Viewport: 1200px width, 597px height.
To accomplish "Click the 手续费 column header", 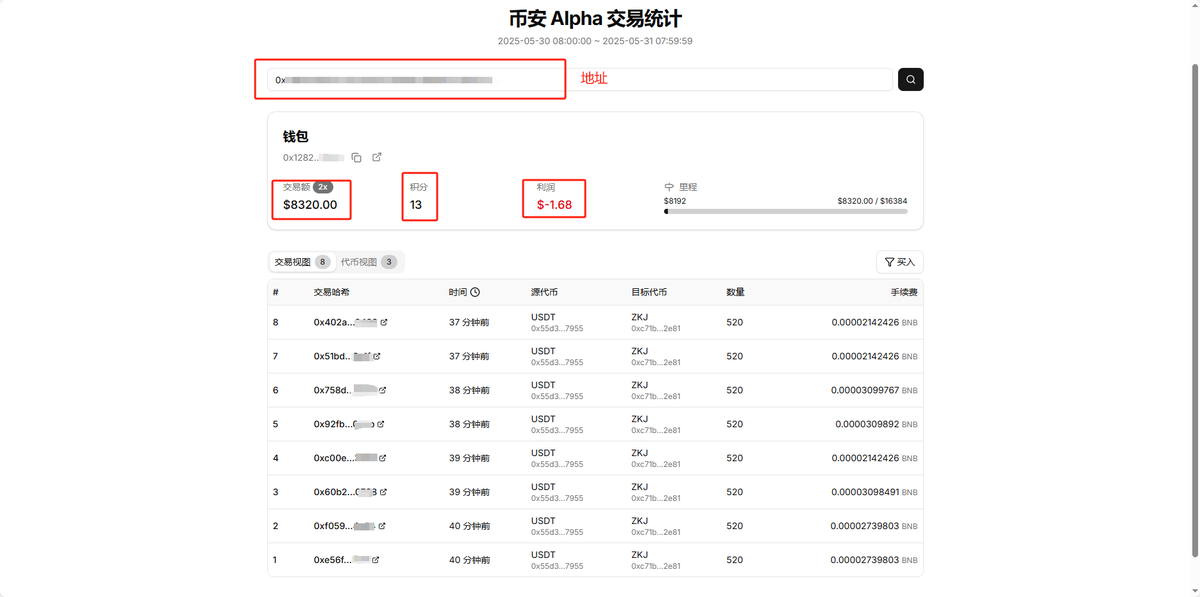I will [x=904, y=292].
